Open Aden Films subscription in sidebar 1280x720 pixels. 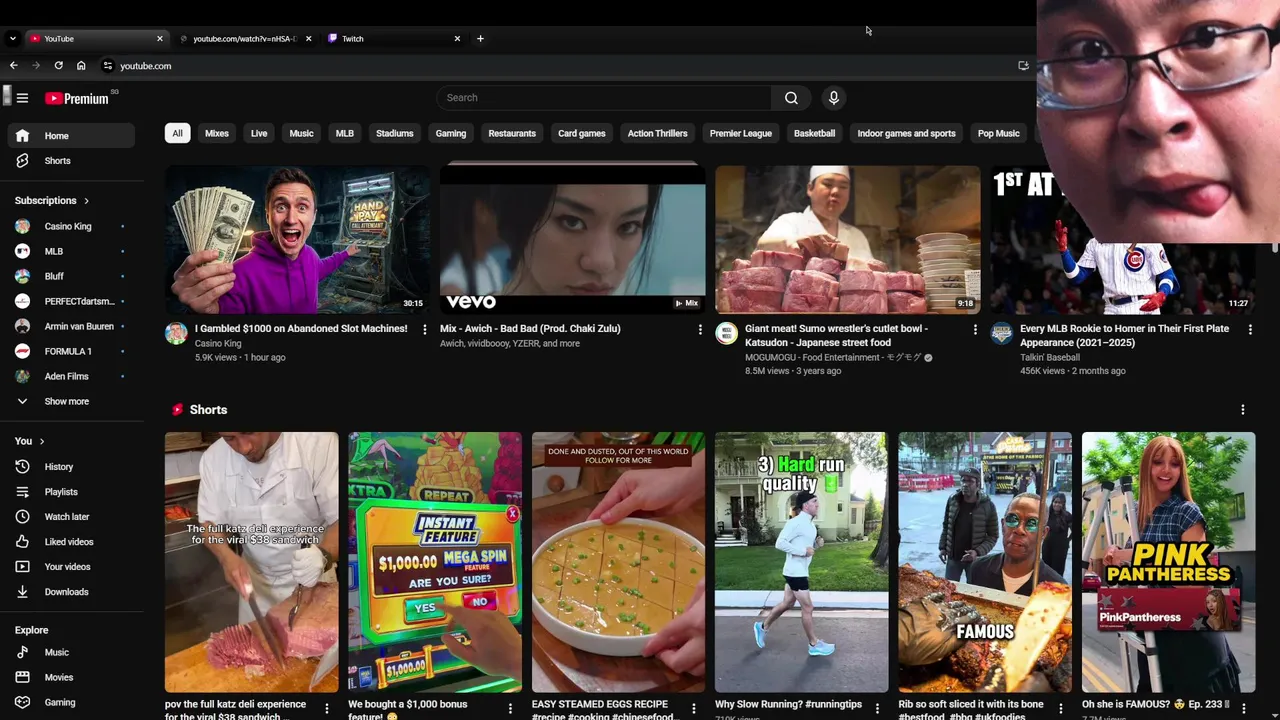tap(69, 376)
